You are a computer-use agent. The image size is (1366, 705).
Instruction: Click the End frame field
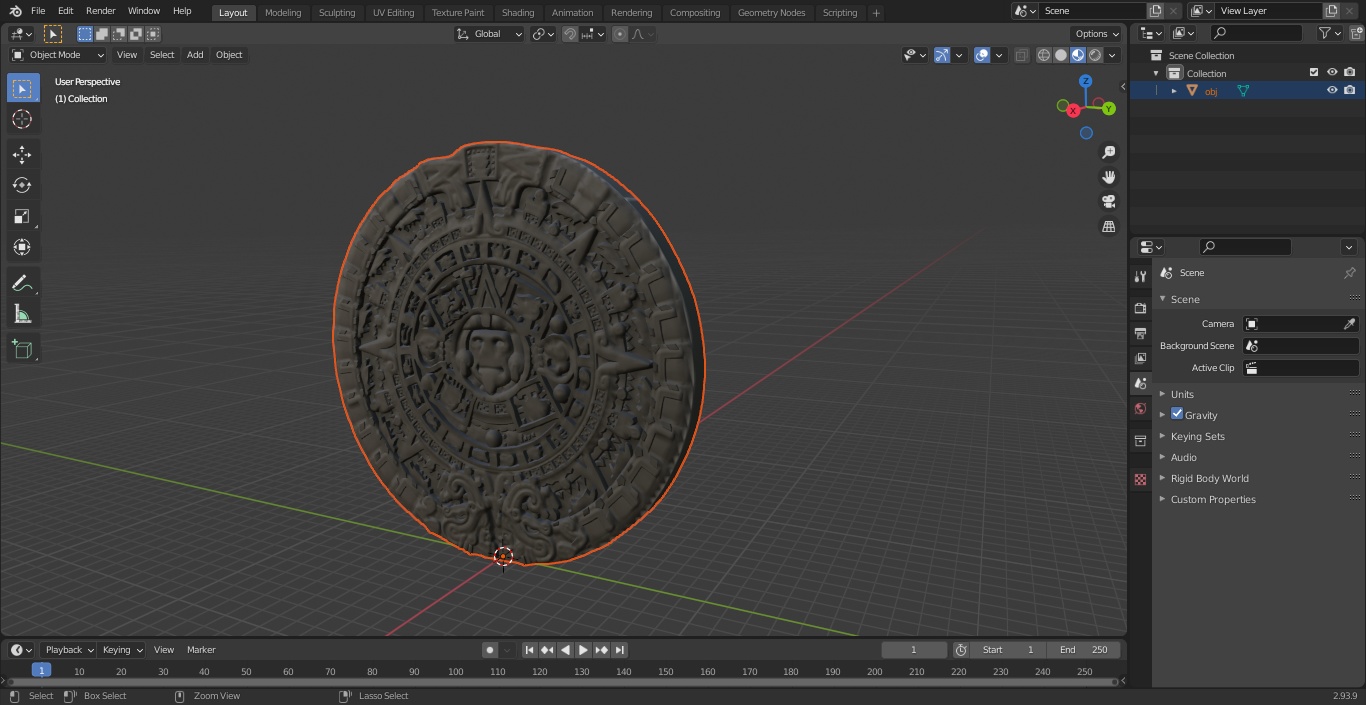pos(1084,650)
